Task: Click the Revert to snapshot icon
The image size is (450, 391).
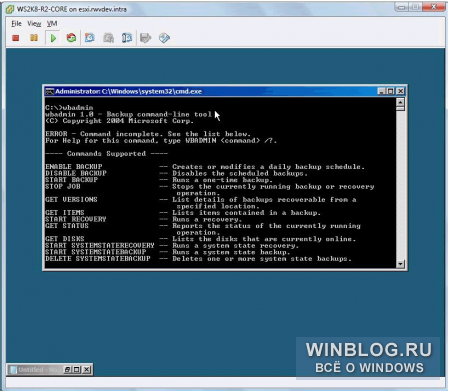Action: (x=108, y=38)
